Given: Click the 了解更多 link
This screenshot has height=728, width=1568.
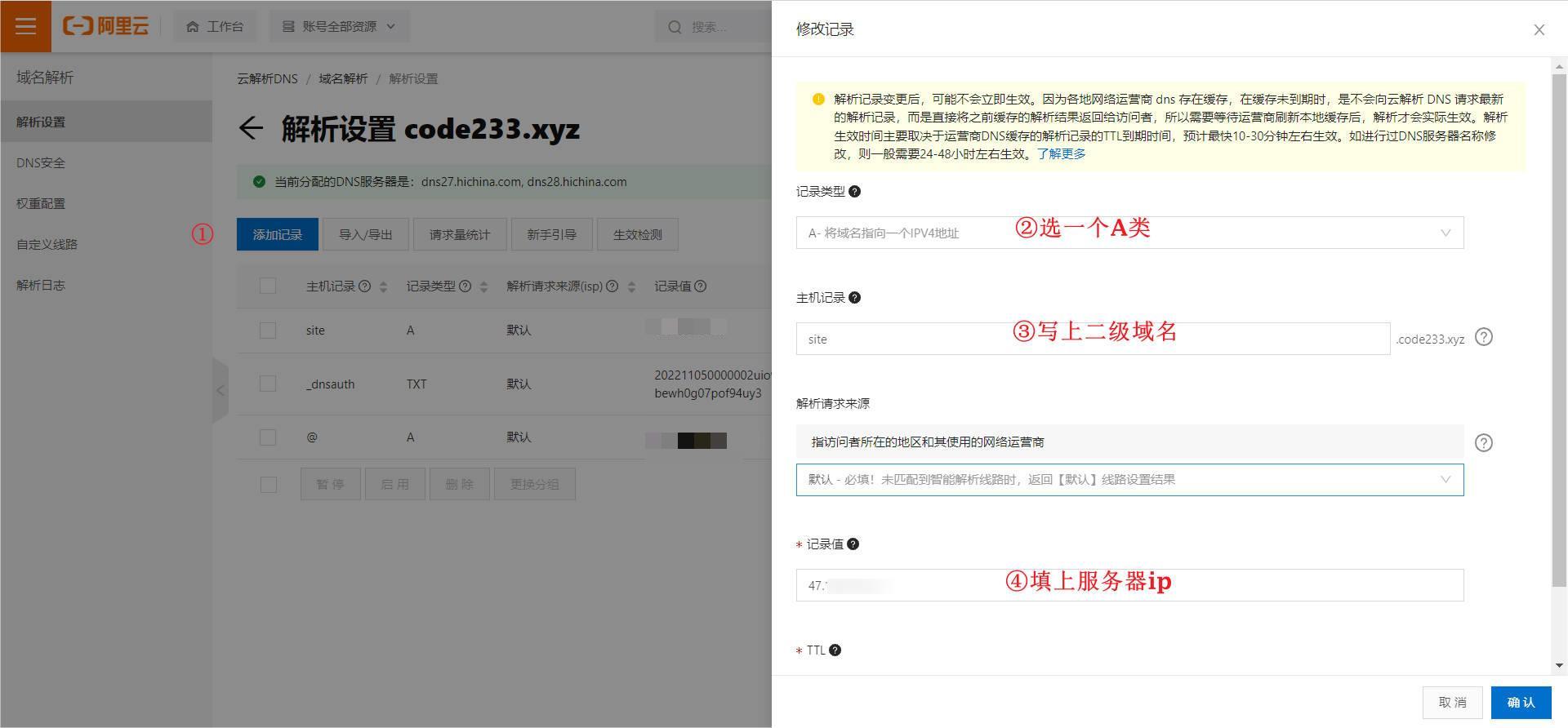Looking at the screenshot, I should coord(1062,153).
